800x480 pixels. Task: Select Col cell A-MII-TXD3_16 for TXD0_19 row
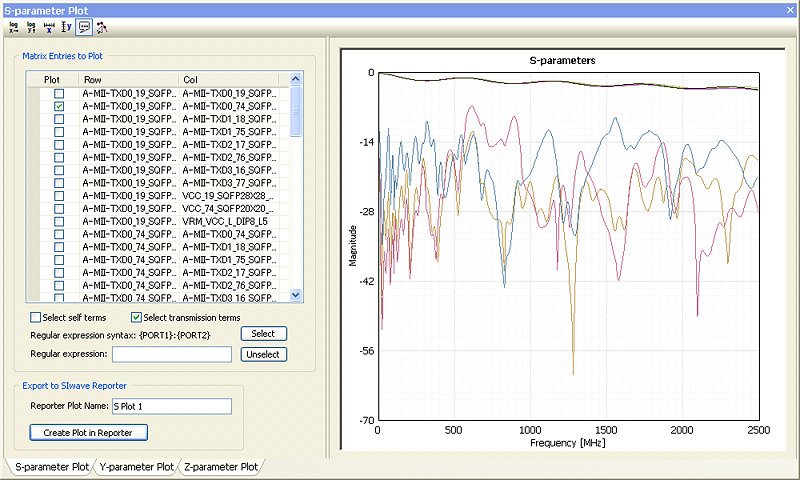tap(230, 170)
